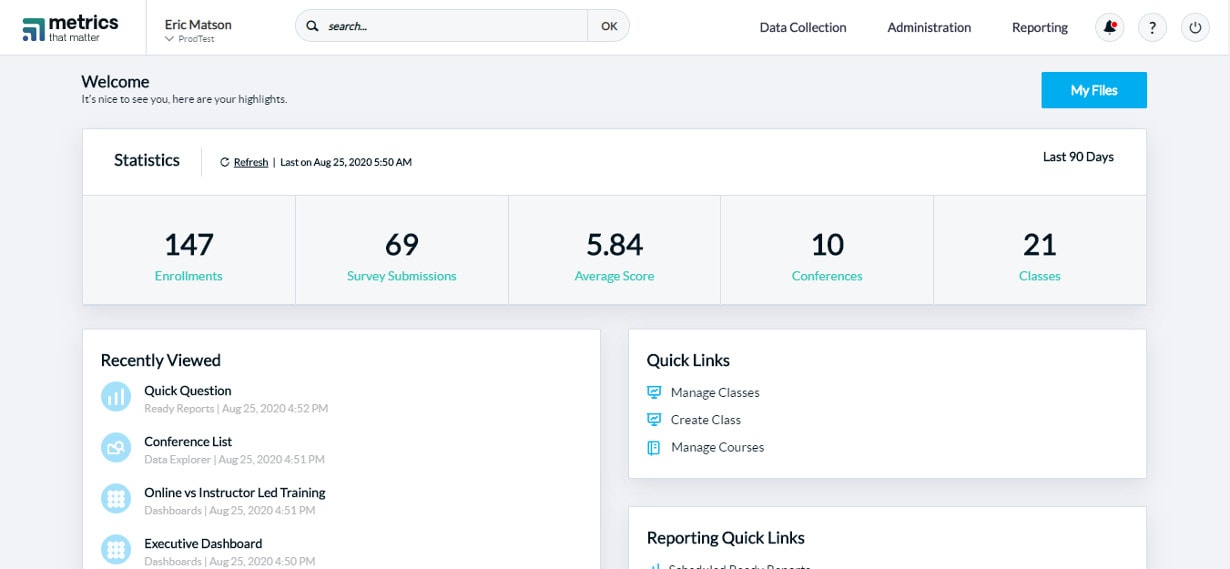Open the Enrollments statistic tile

[188, 251]
